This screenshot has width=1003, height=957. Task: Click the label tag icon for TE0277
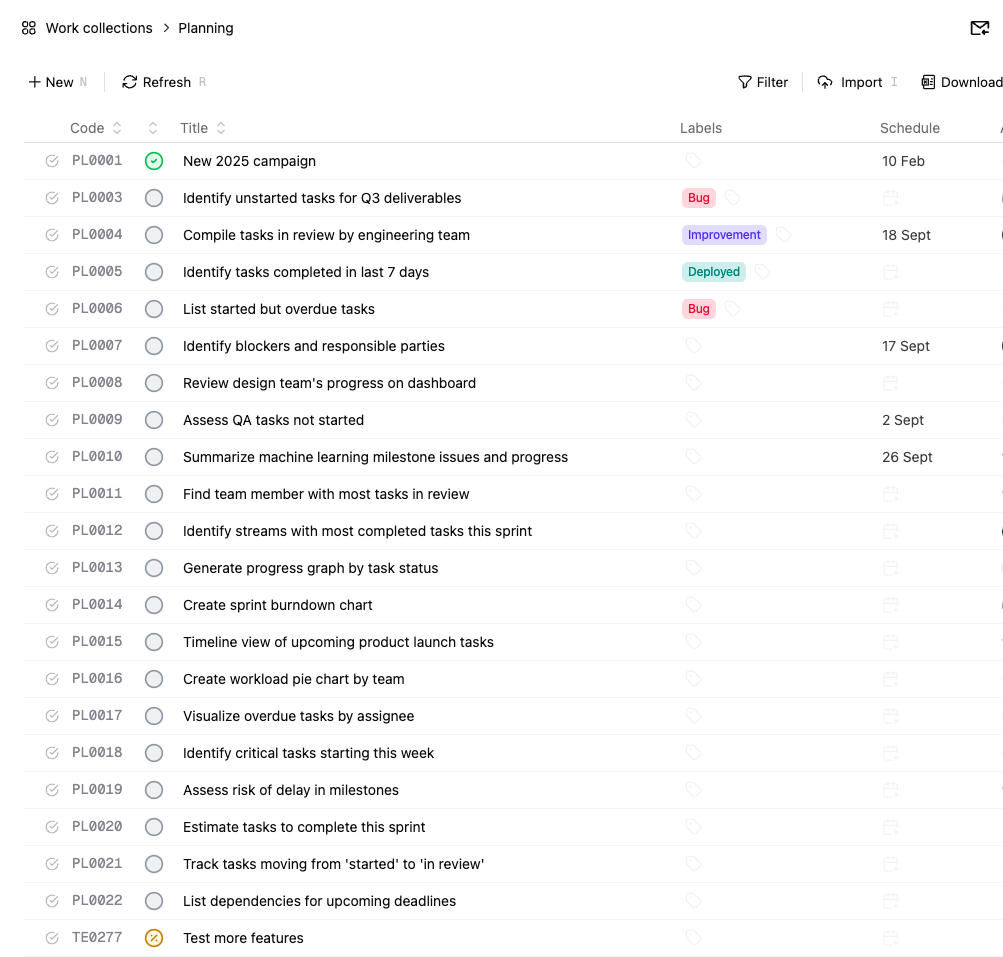click(x=693, y=938)
